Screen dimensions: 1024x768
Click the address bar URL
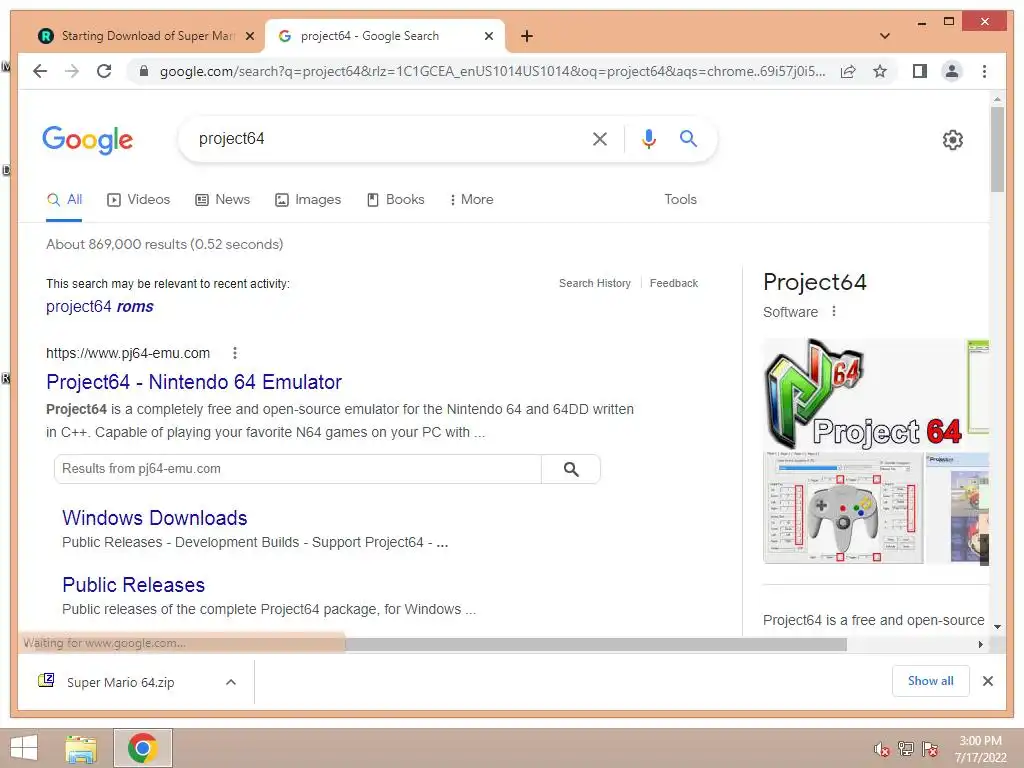492,71
